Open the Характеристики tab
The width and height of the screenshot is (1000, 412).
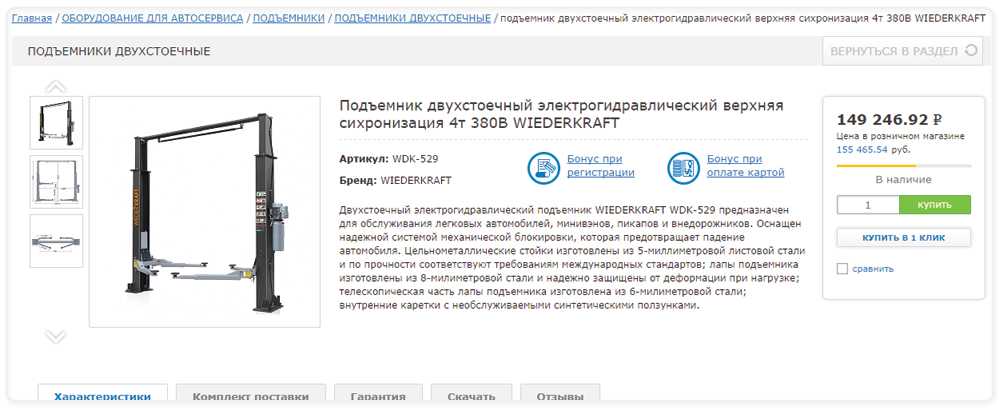tap(102, 396)
